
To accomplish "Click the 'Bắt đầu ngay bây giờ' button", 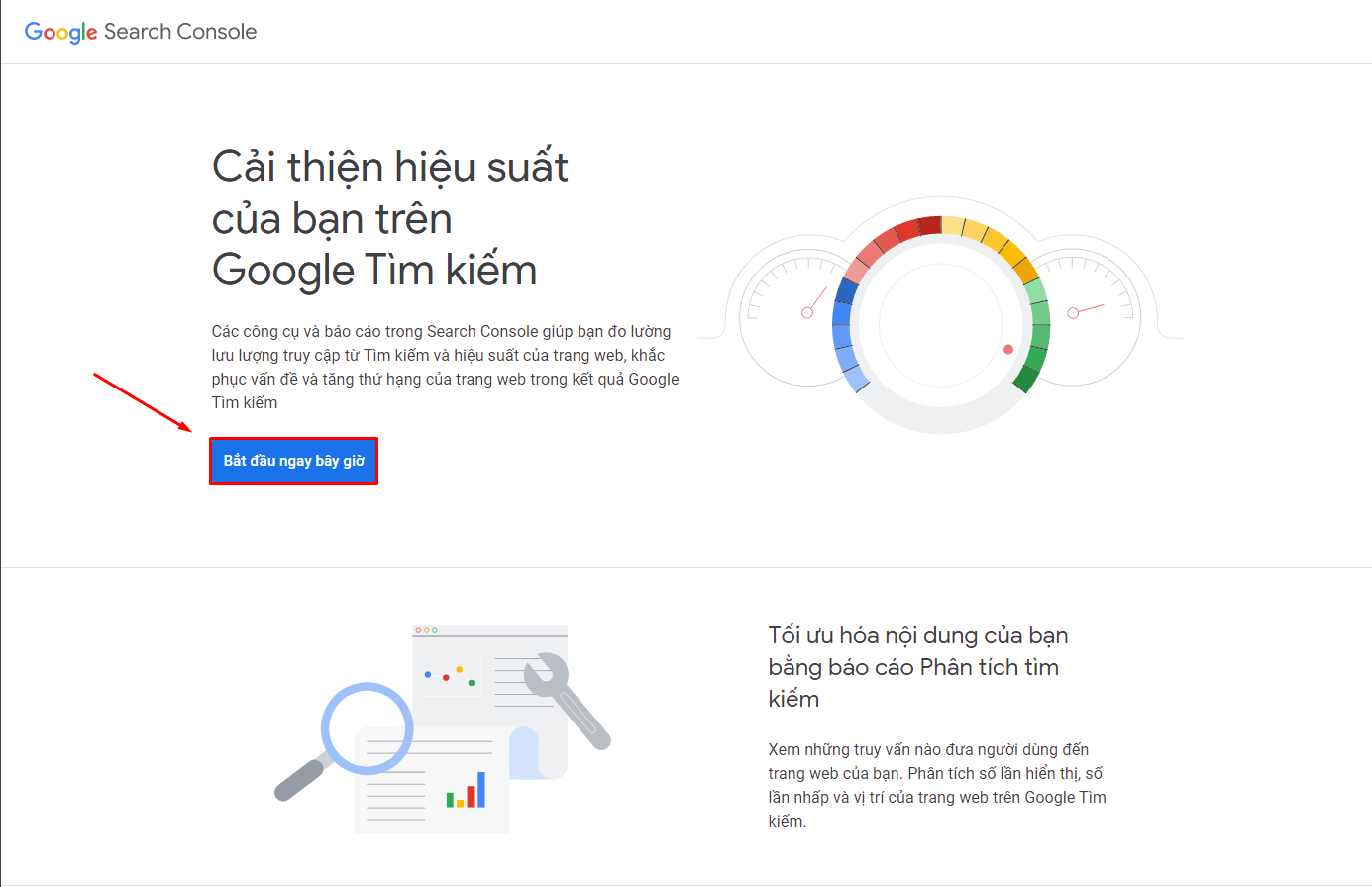I will click(x=292, y=460).
